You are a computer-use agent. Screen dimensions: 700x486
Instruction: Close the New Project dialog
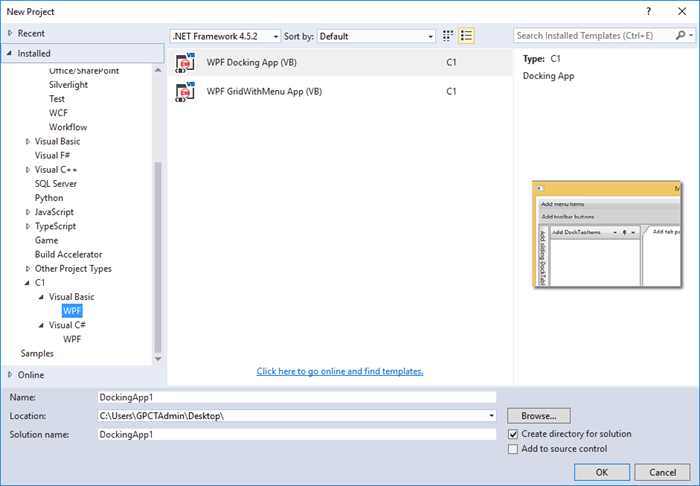(x=682, y=12)
